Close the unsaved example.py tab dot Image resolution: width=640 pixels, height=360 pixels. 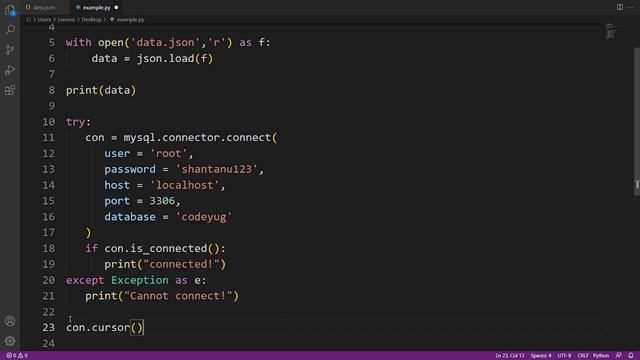[x=116, y=7]
